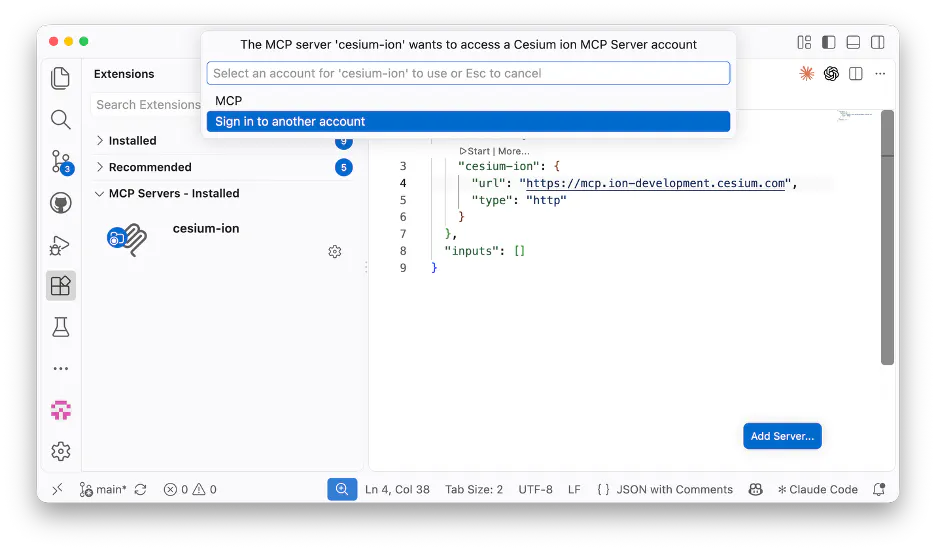Viewport: 936px width, 552px height.
Task: Open the Explorer files icon
Action: tap(60, 78)
